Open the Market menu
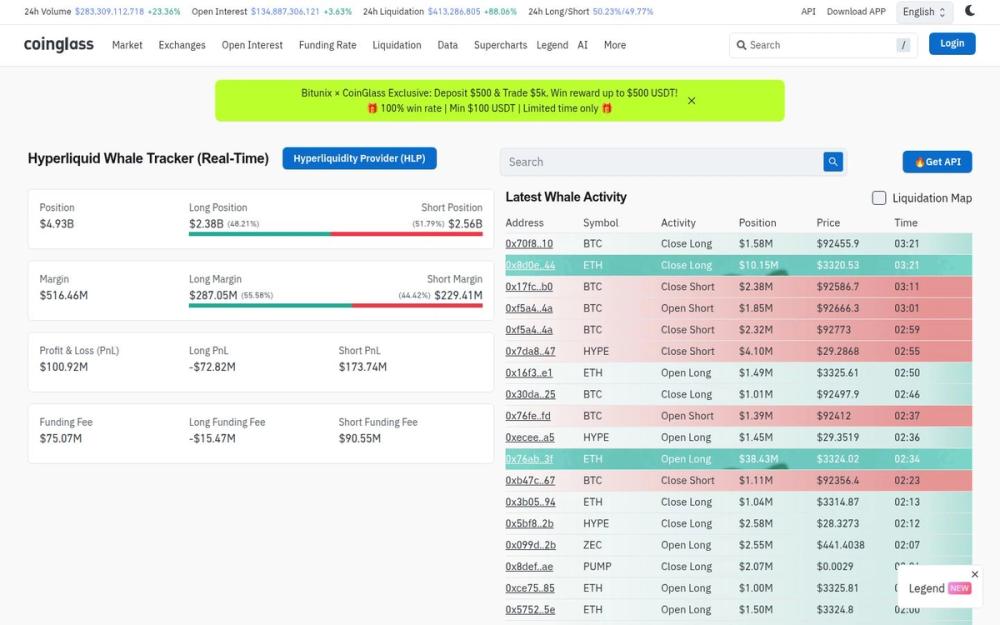 pos(127,45)
